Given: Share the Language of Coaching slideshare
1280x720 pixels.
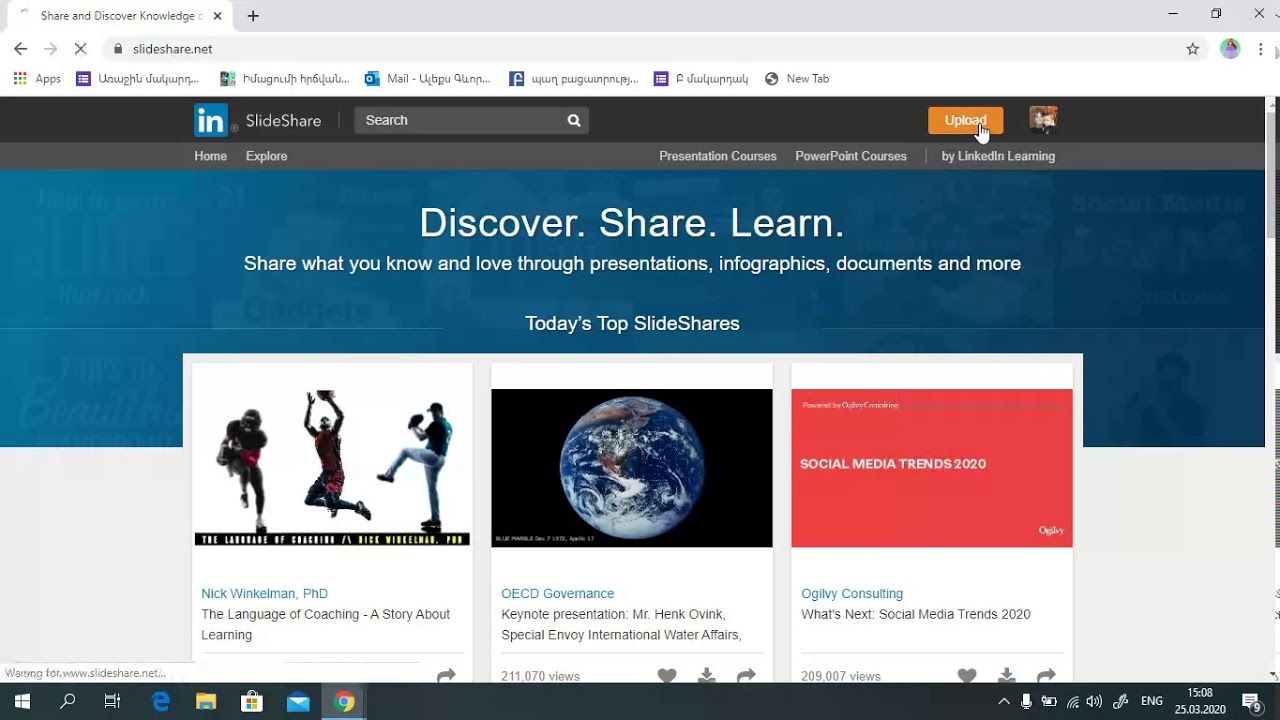Looking at the screenshot, I should point(446,676).
